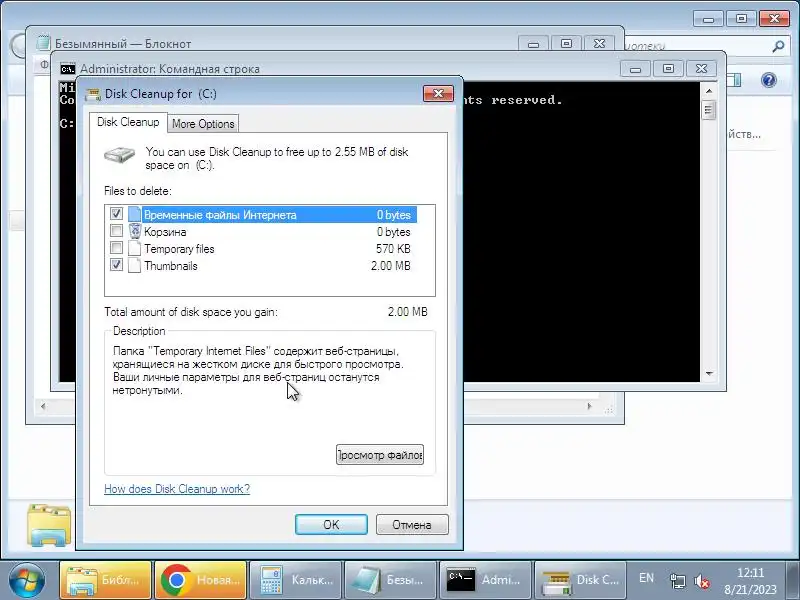Viewport: 800px width, 600px height.
Task: Click the muted volume tray icon
Action: tap(702, 581)
